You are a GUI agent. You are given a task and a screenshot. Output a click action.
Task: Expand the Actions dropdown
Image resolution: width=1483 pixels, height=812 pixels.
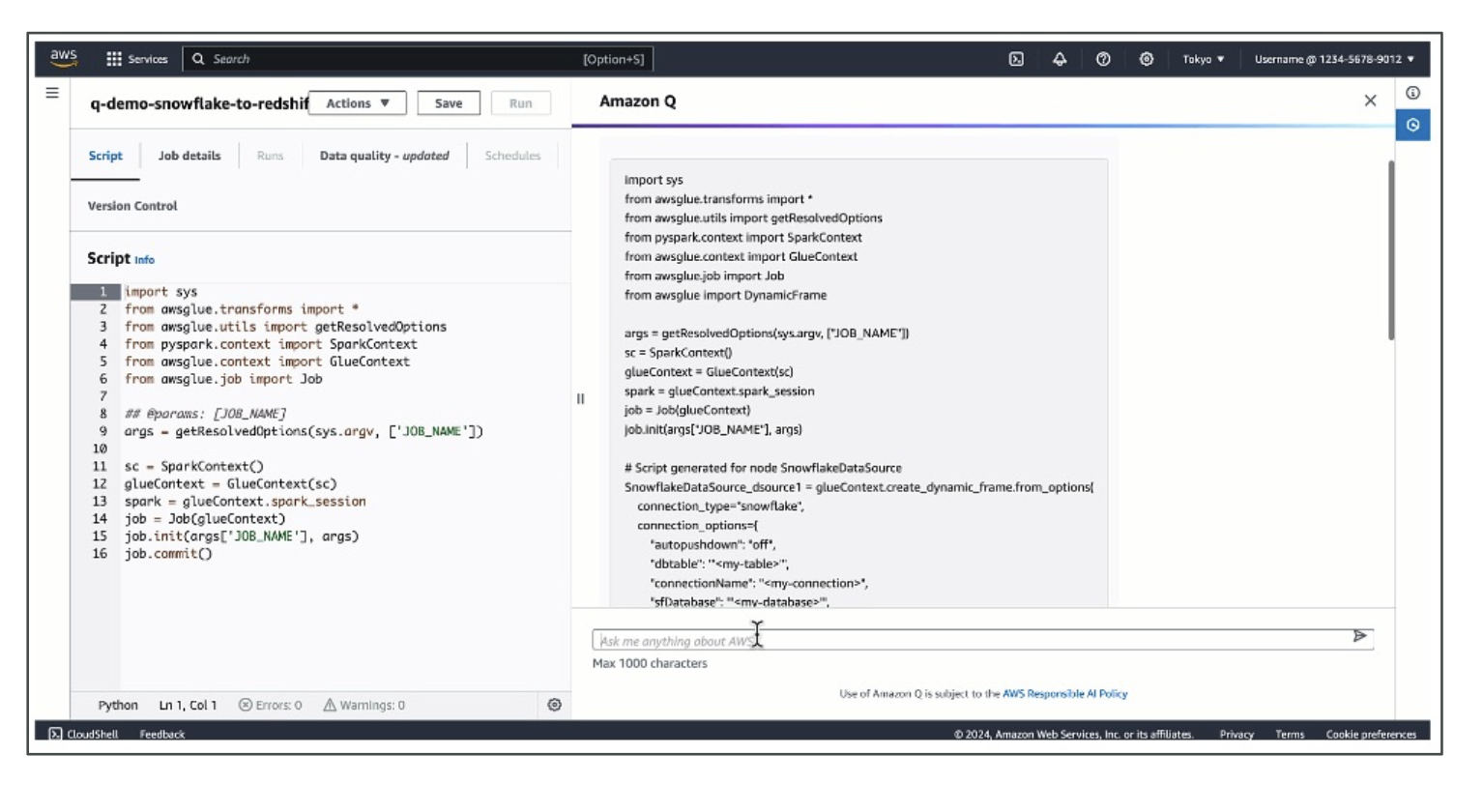pos(357,103)
